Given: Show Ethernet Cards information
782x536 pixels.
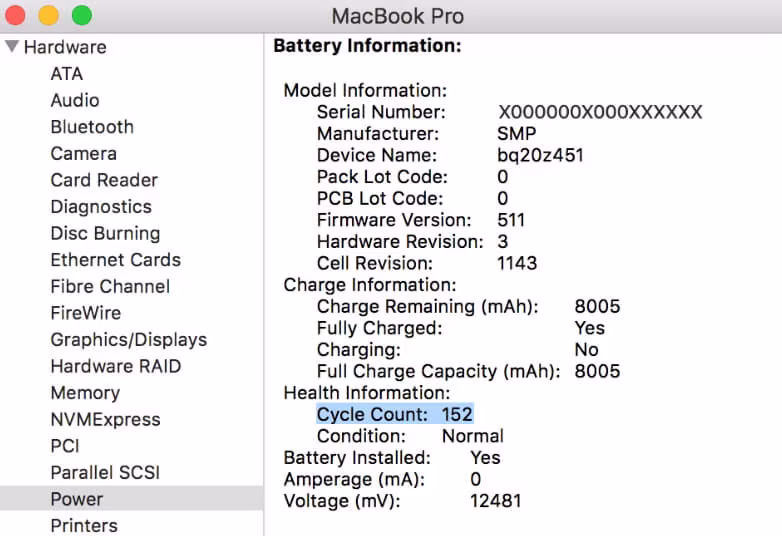Looking at the screenshot, I should coord(116,260).
